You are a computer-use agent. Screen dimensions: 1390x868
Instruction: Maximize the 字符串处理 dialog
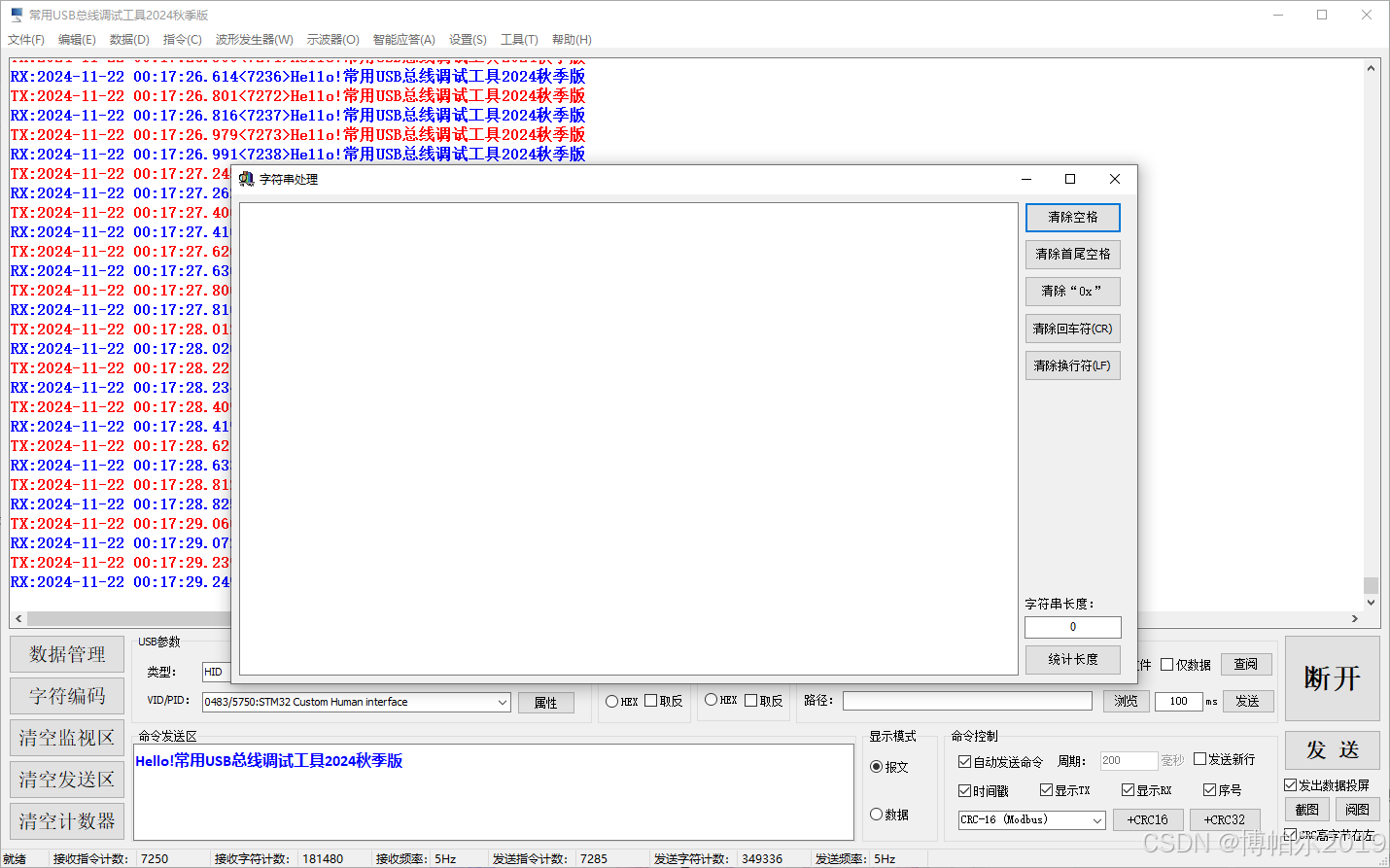click(x=1070, y=179)
